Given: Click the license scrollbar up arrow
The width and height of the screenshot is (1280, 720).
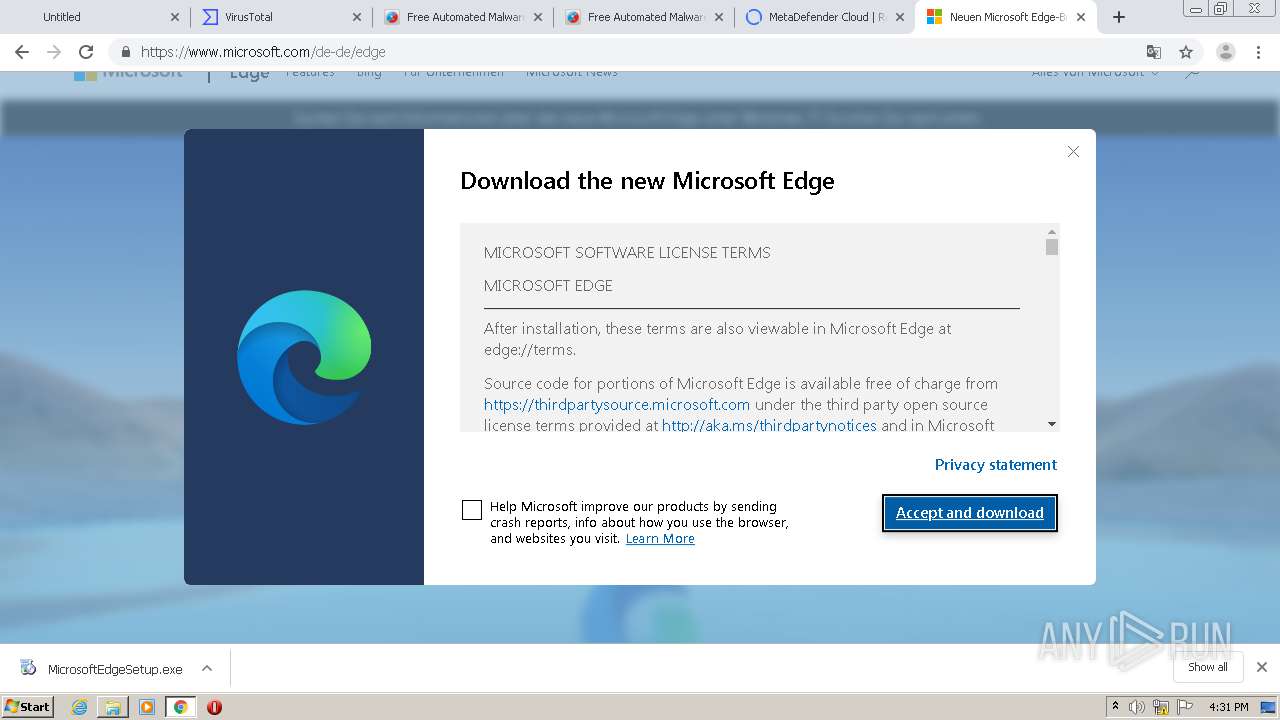Looking at the screenshot, I should pyautogui.click(x=1052, y=231).
